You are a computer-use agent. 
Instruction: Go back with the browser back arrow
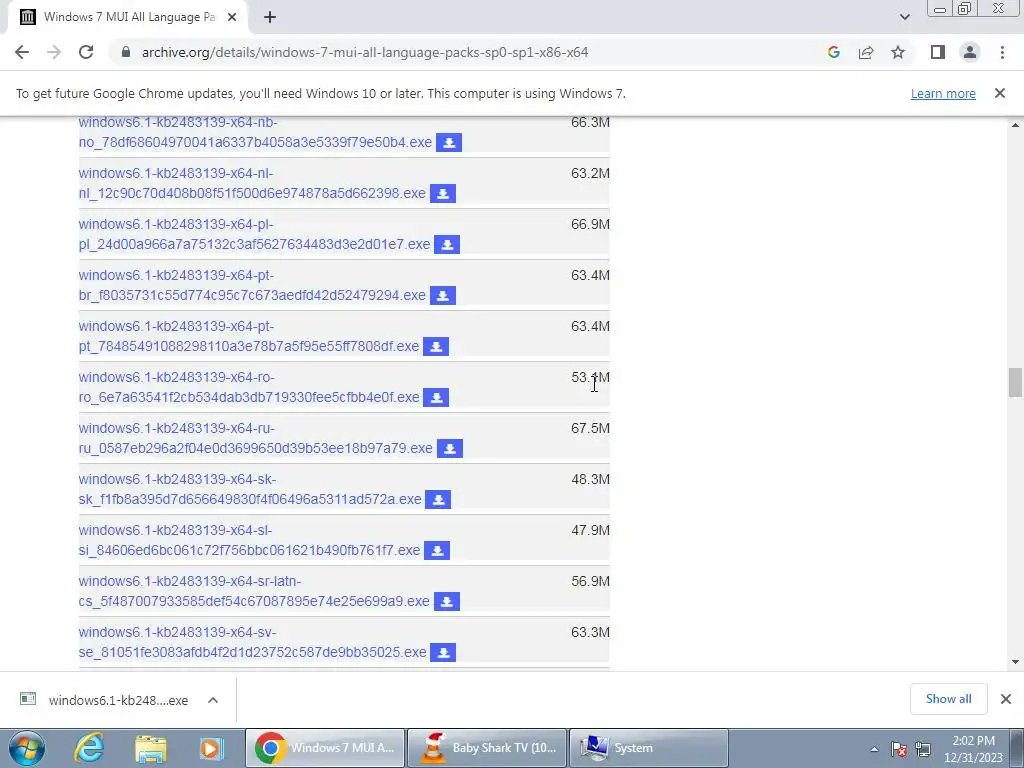click(22, 52)
